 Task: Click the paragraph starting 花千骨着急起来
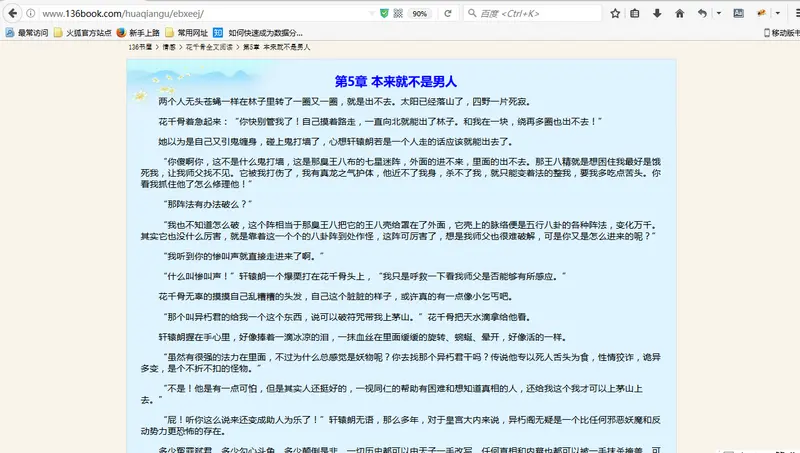[x=380, y=121]
